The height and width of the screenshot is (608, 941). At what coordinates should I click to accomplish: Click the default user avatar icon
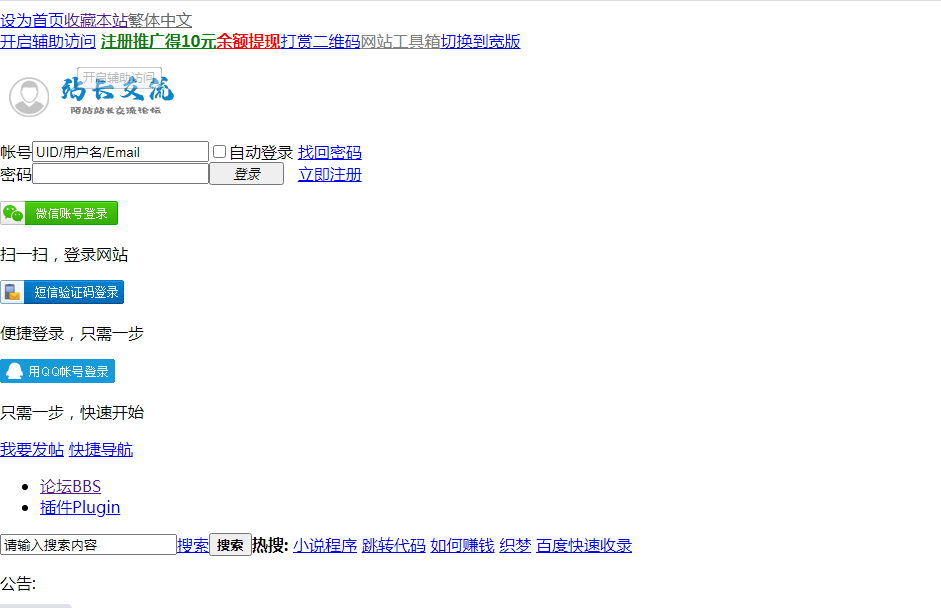click(29, 97)
